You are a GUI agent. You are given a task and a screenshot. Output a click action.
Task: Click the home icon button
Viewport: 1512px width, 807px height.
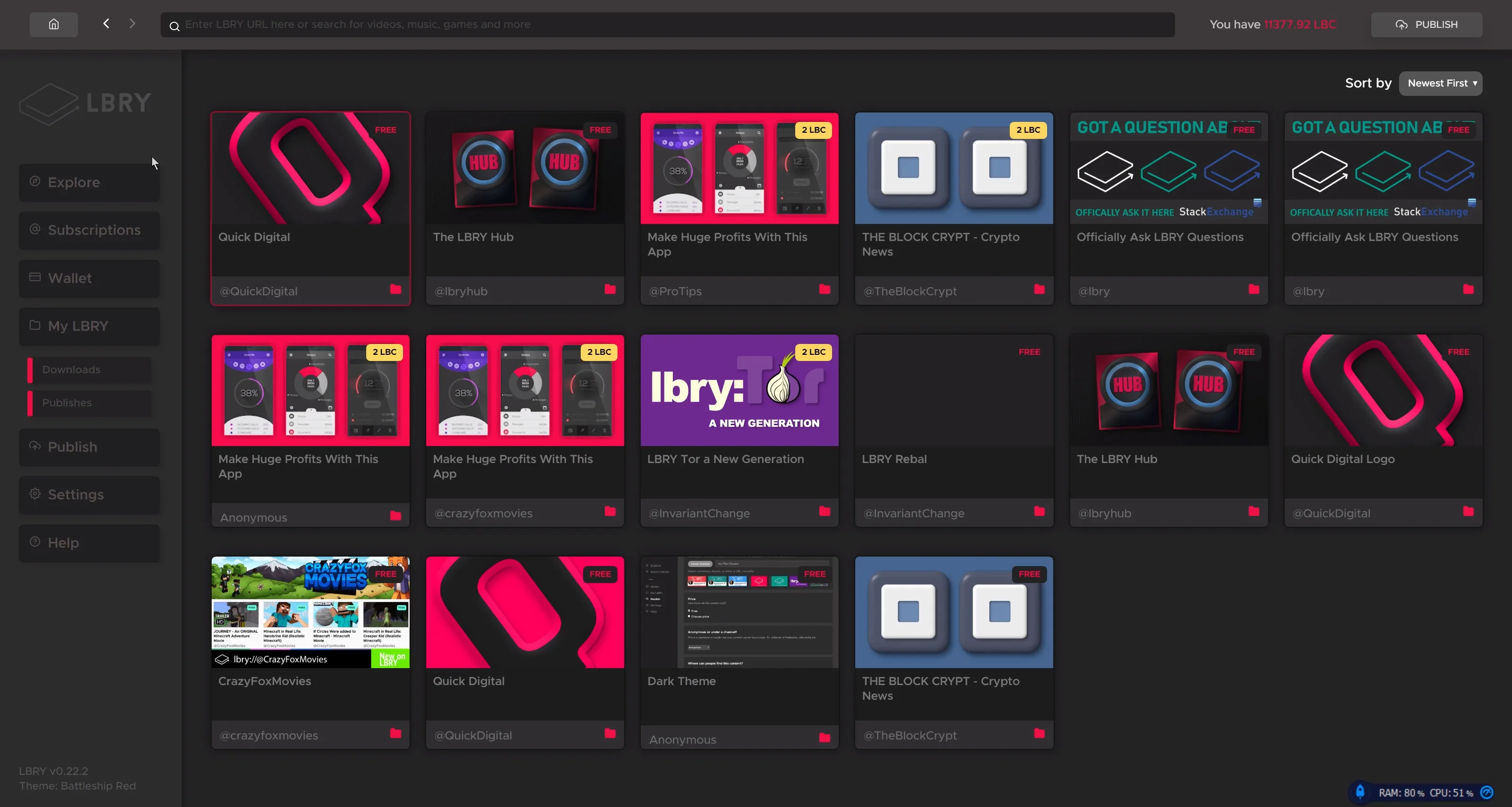pos(53,24)
